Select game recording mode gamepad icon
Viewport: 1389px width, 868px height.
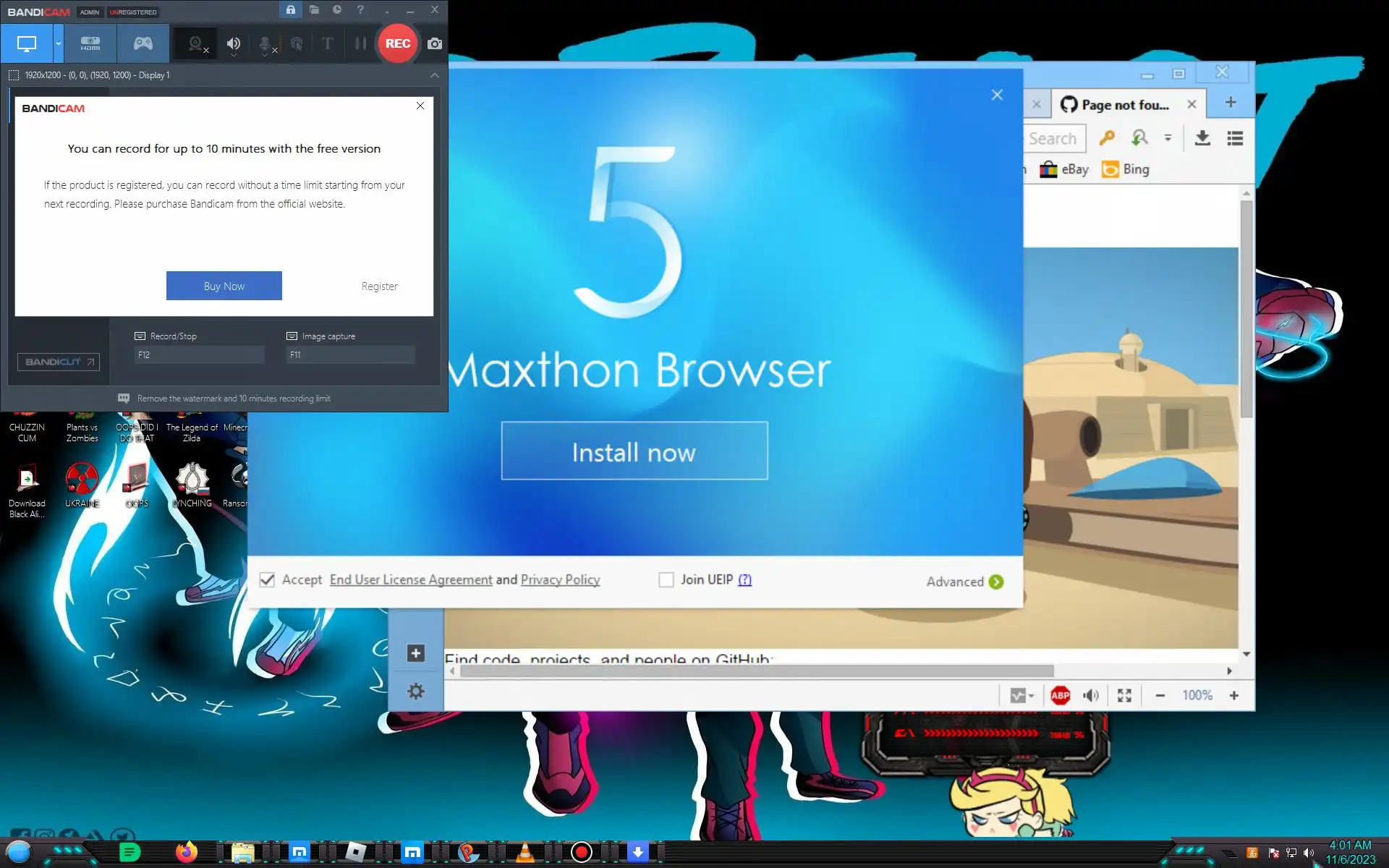tap(143, 43)
